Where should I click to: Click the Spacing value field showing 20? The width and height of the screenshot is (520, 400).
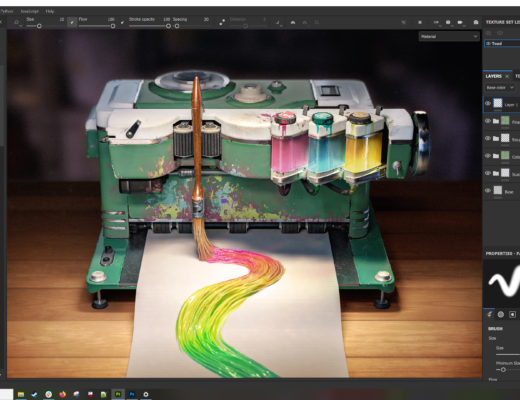206,19
